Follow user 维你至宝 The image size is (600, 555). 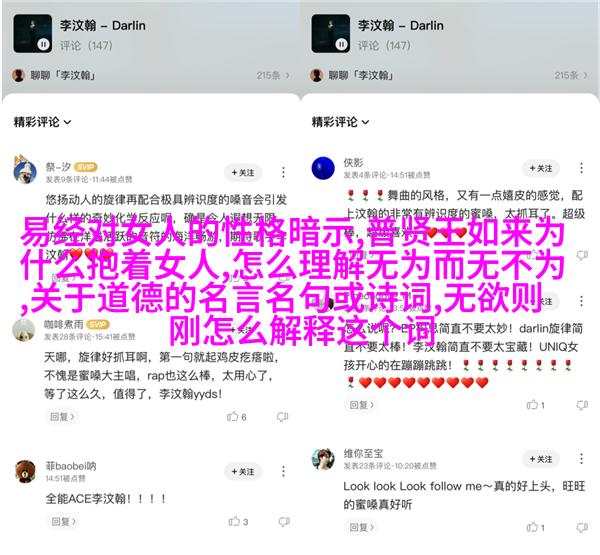click(541, 459)
